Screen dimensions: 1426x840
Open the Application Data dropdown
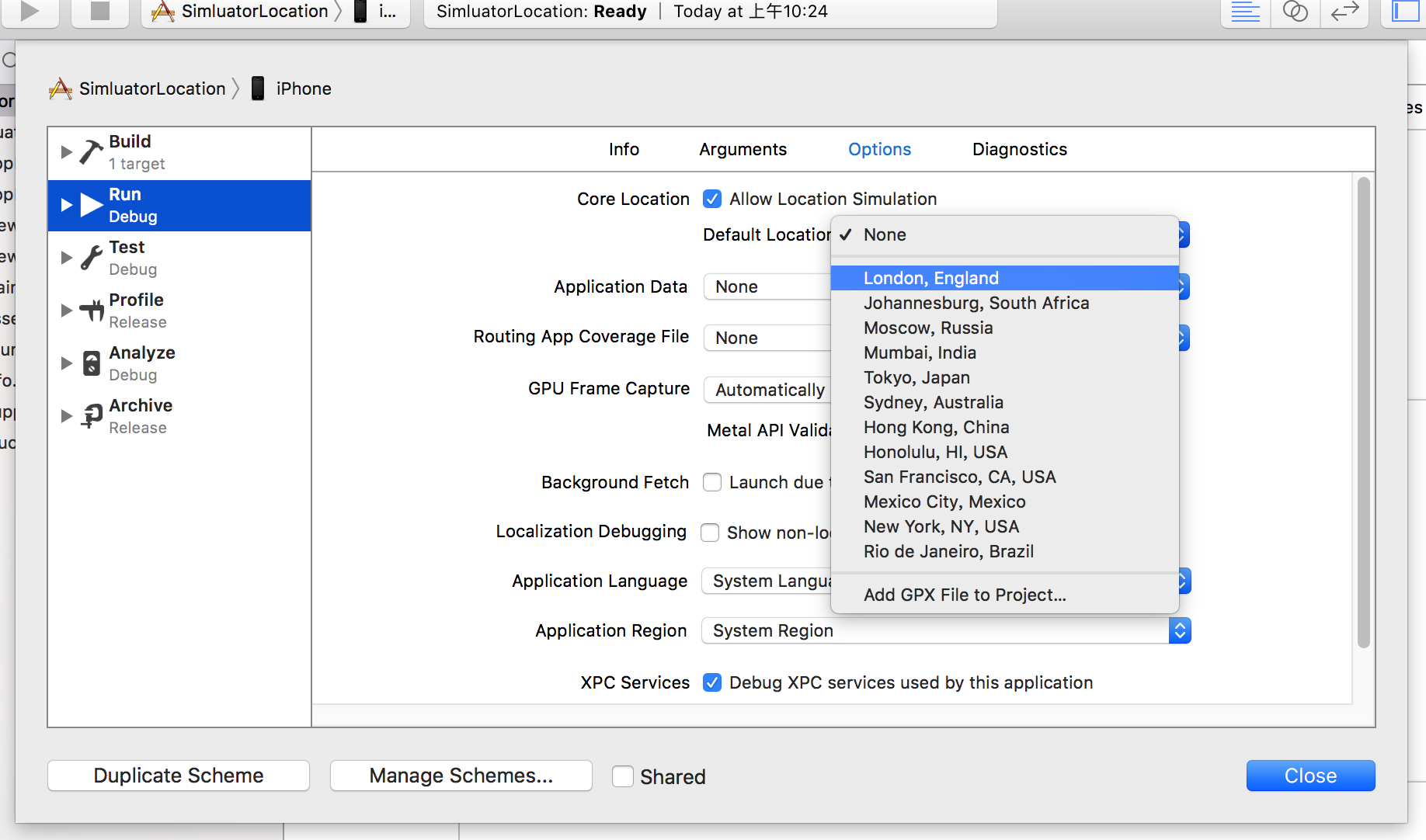pyautogui.click(x=767, y=286)
